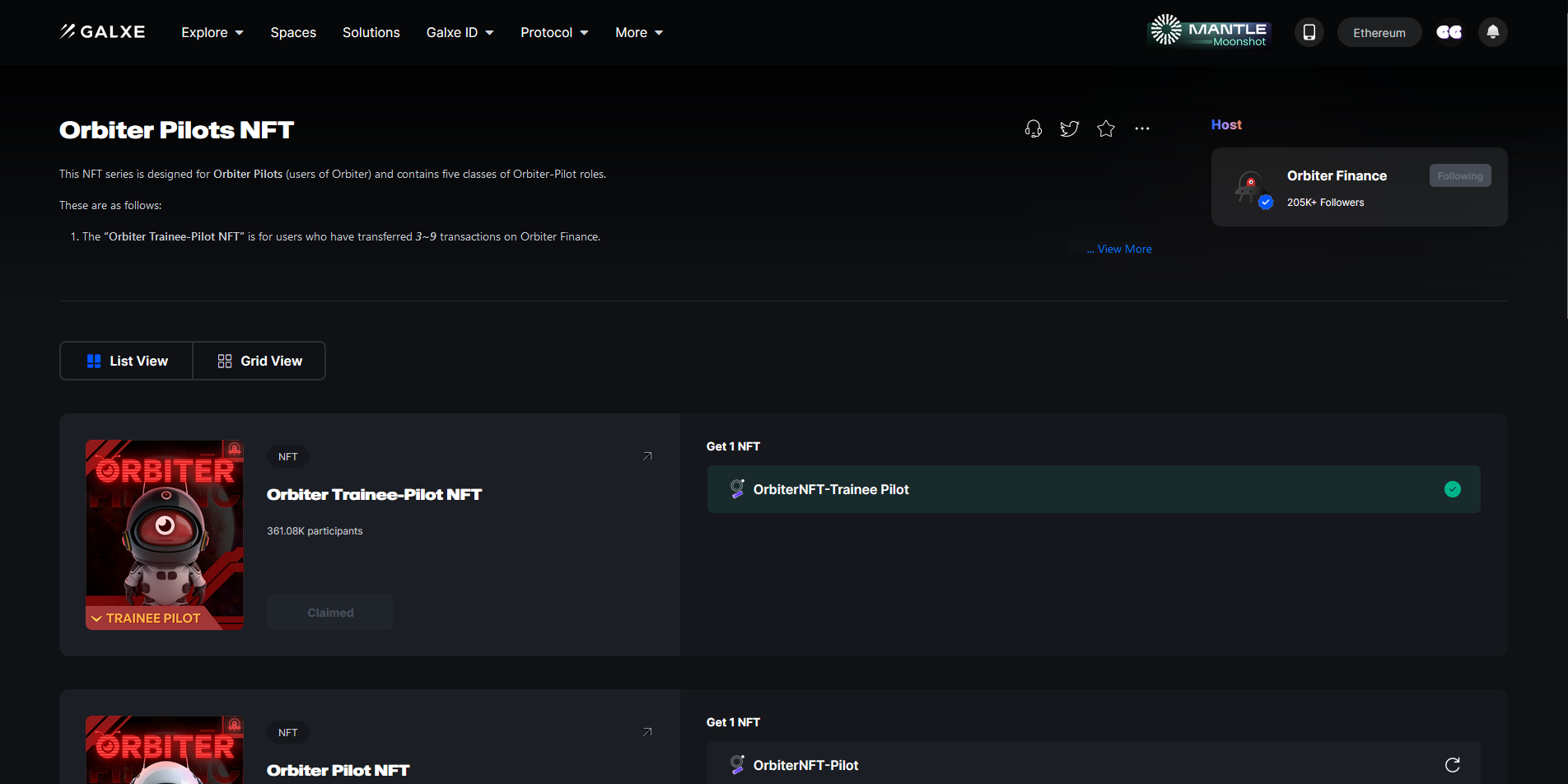Switch to List View
Image resolution: width=1568 pixels, height=784 pixels.
(x=127, y=361)
